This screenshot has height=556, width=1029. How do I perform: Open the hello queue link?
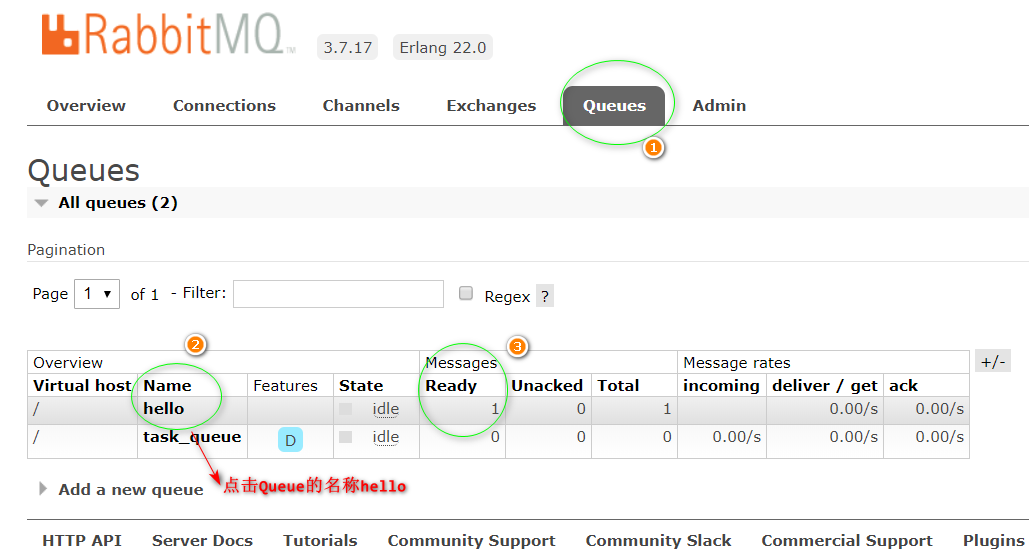pyautogui.click(x=163, y=408)
